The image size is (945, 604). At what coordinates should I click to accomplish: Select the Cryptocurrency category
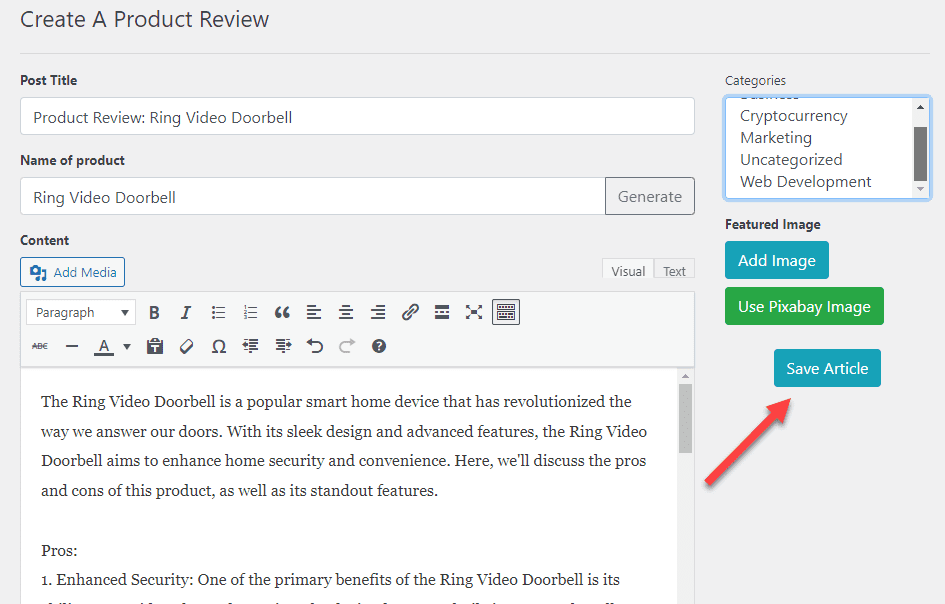(x=794, y=116)
